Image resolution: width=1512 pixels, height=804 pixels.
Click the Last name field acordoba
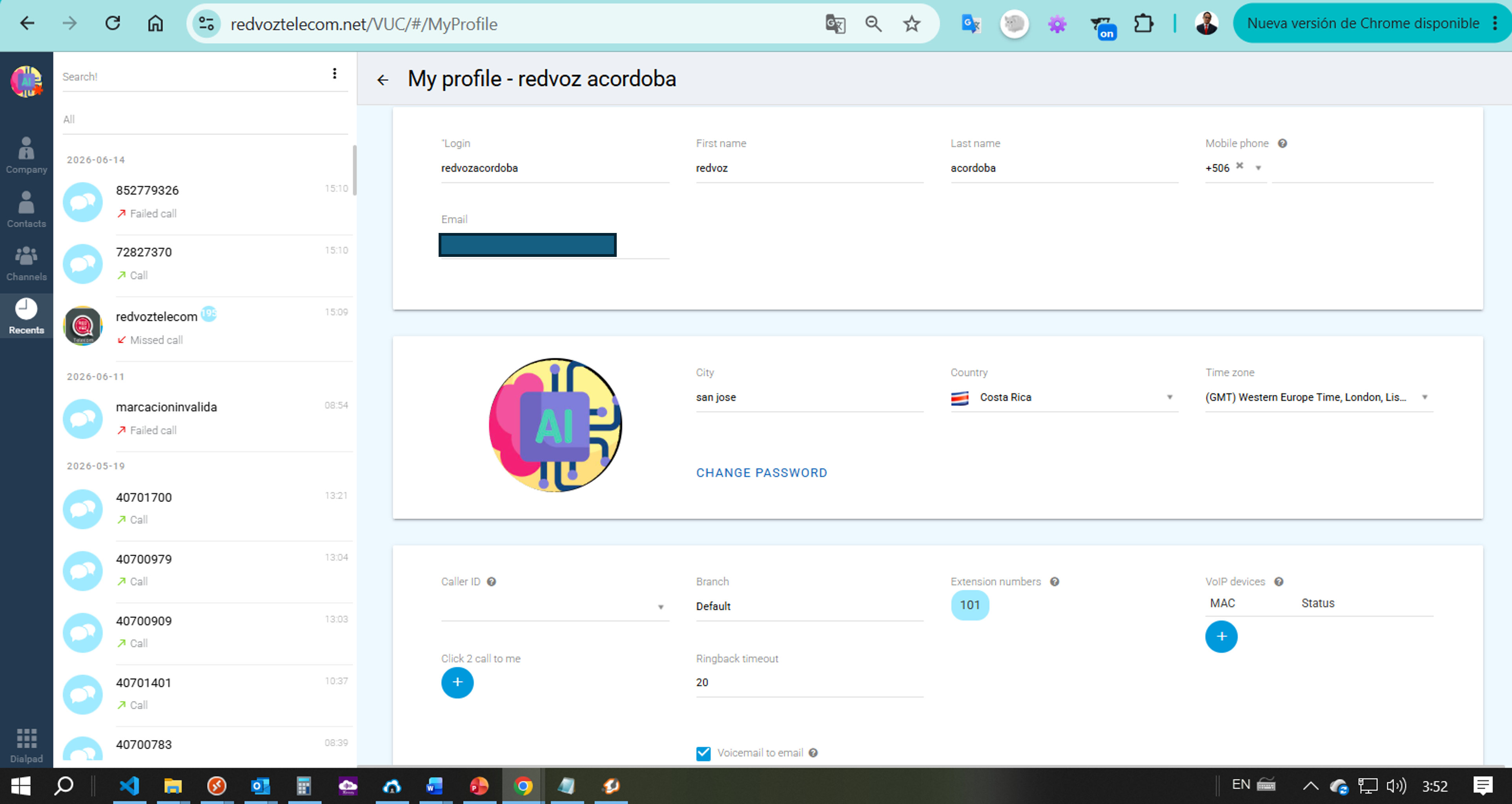click(x=1064, y=168)
